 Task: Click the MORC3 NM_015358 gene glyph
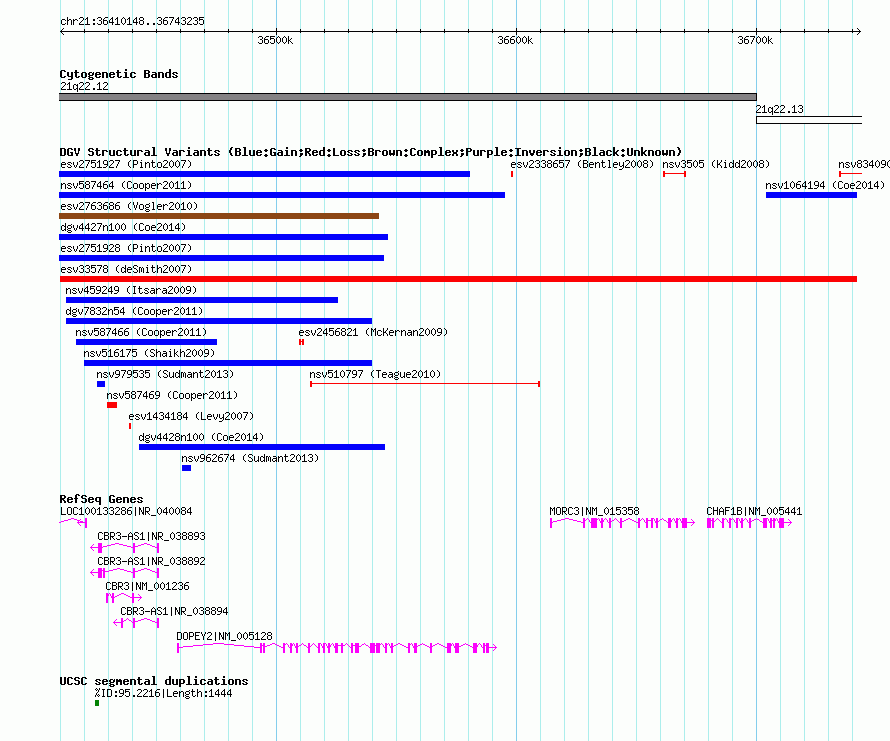coord(622,523)
